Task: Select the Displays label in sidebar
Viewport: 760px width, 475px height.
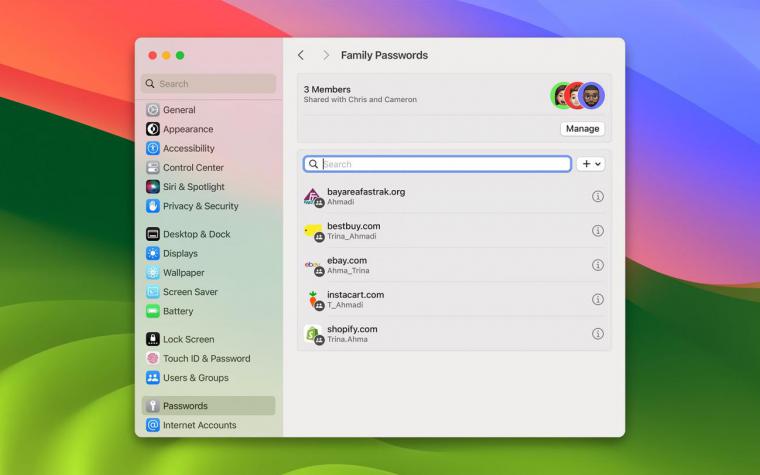Action: [180, 253]
